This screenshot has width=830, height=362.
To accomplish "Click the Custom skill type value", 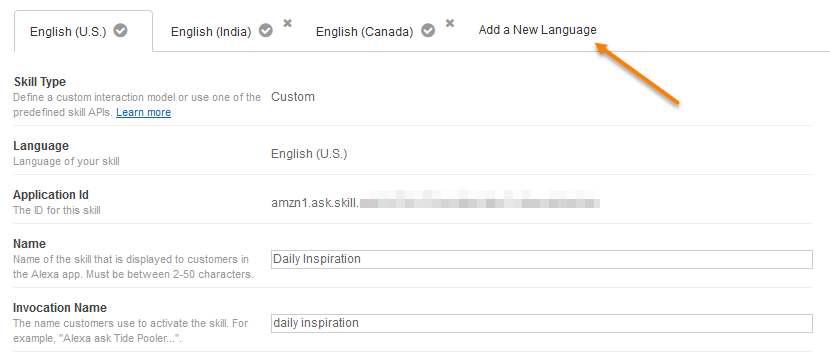I will coord(293,97).
